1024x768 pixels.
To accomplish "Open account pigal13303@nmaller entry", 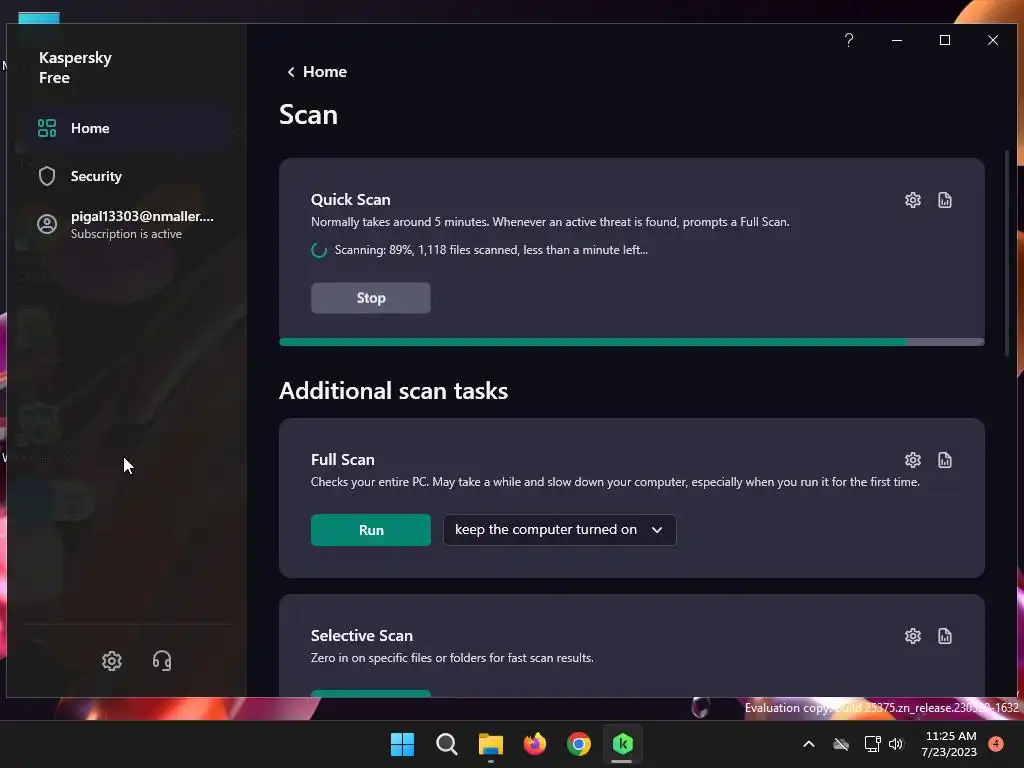I will click(x=126, y=225).
